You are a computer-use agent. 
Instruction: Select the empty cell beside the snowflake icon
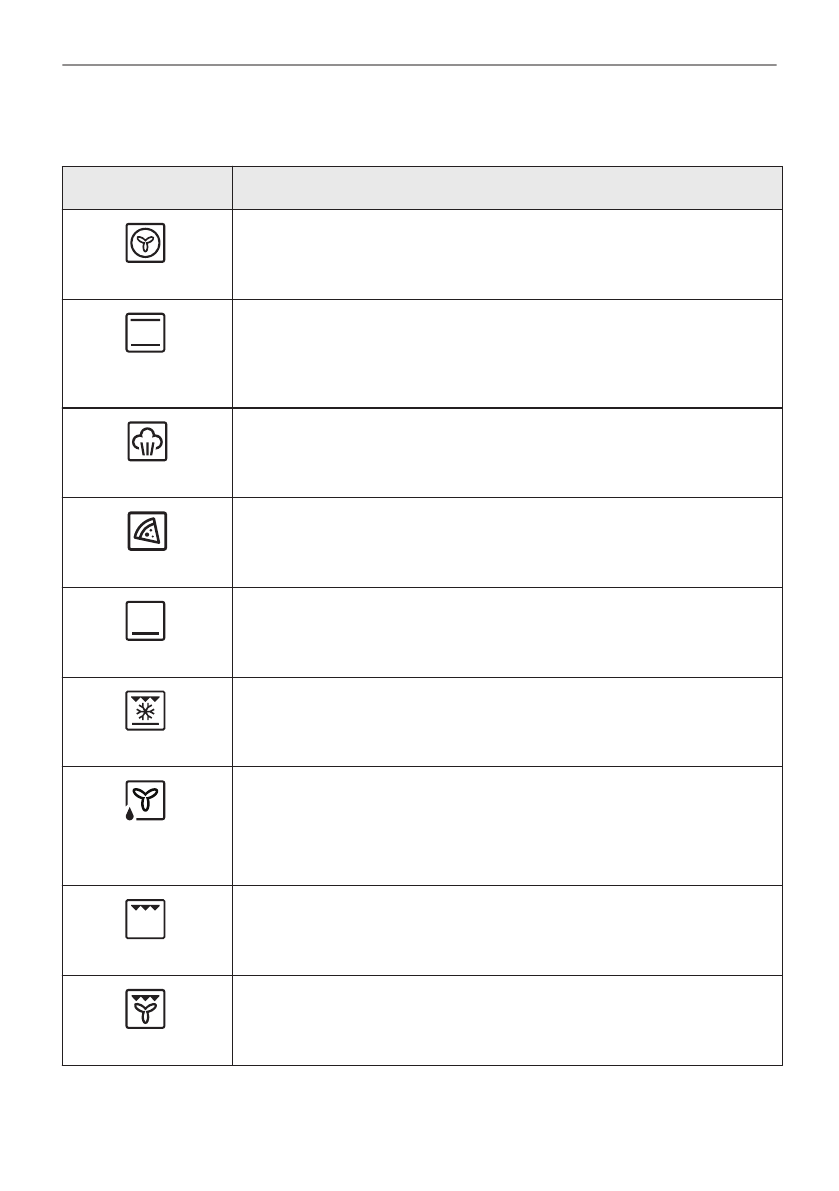coord(506,722)
